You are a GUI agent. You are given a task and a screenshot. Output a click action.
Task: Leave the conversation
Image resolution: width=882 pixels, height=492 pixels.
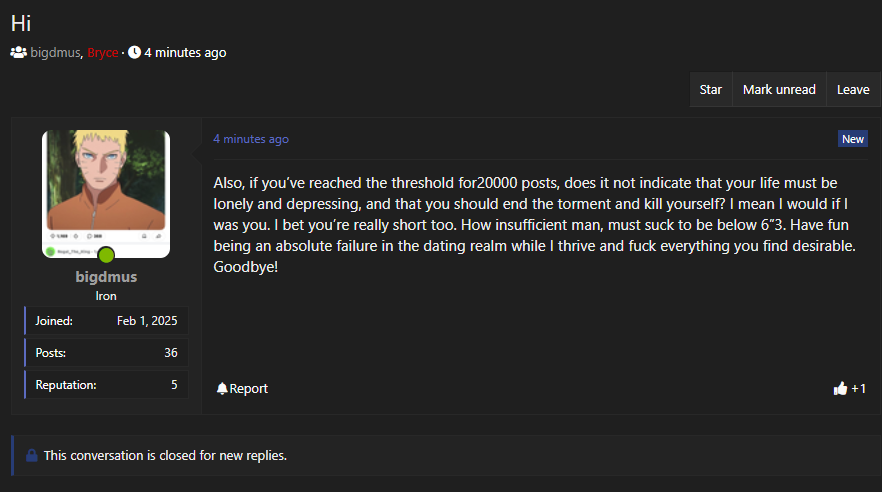click(x=853, y=89)
